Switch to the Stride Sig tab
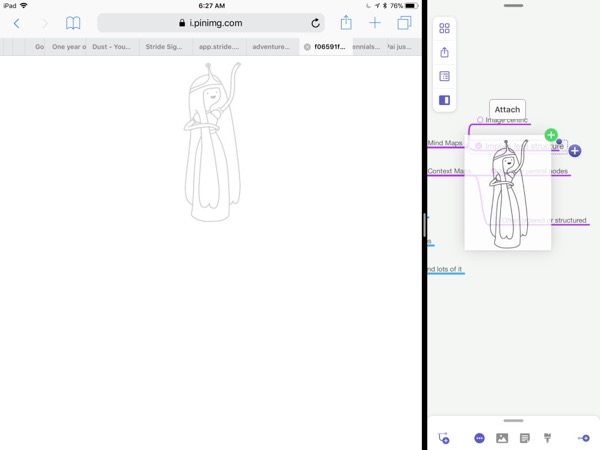600x450 pixels. pyautogui.click(x=166, y=47)
